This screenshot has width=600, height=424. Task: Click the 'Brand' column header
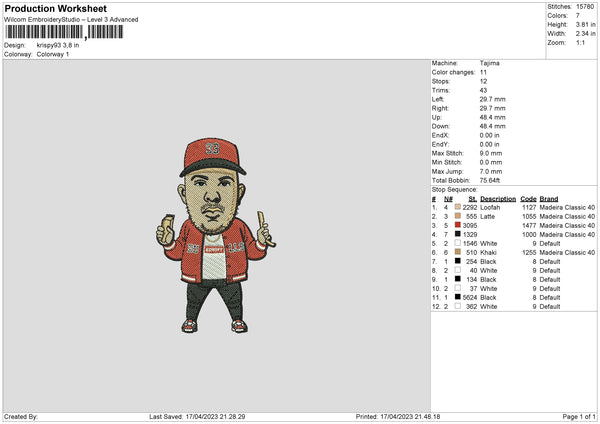549,199
